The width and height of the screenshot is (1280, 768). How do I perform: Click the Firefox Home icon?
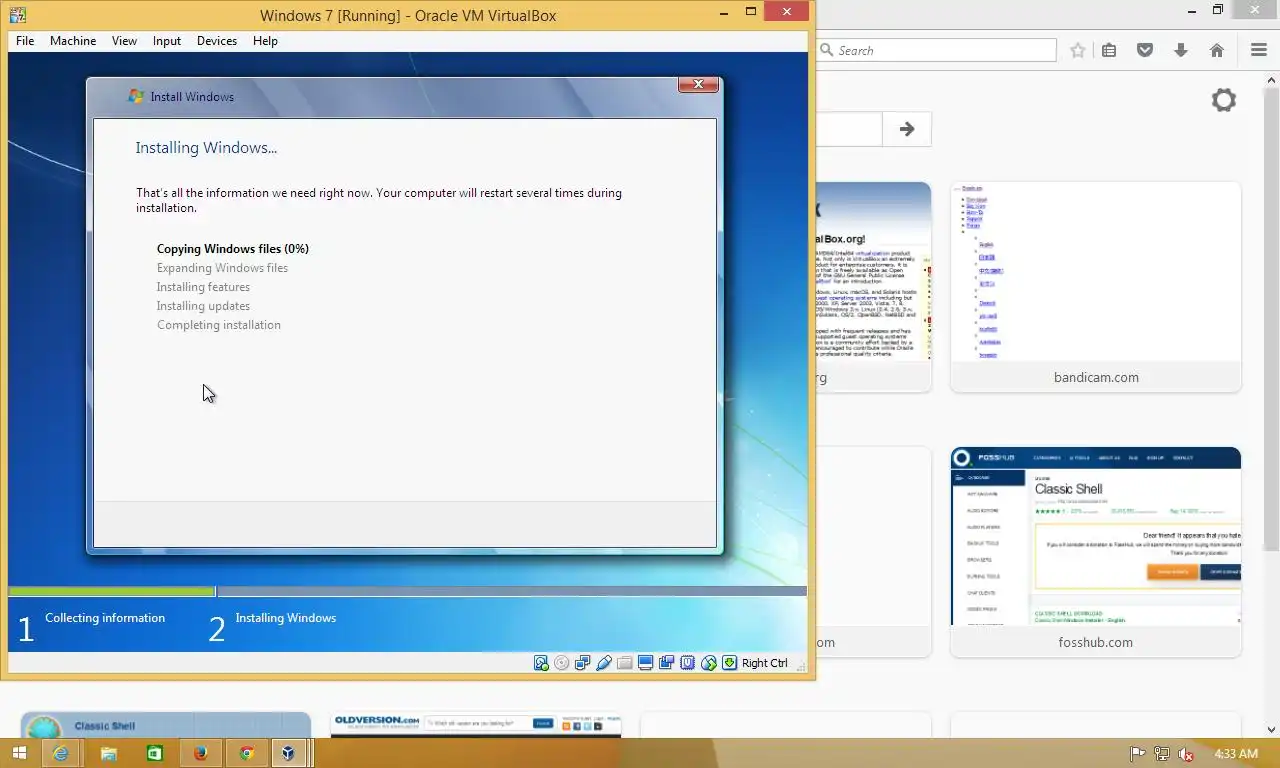coord(1217,50)
